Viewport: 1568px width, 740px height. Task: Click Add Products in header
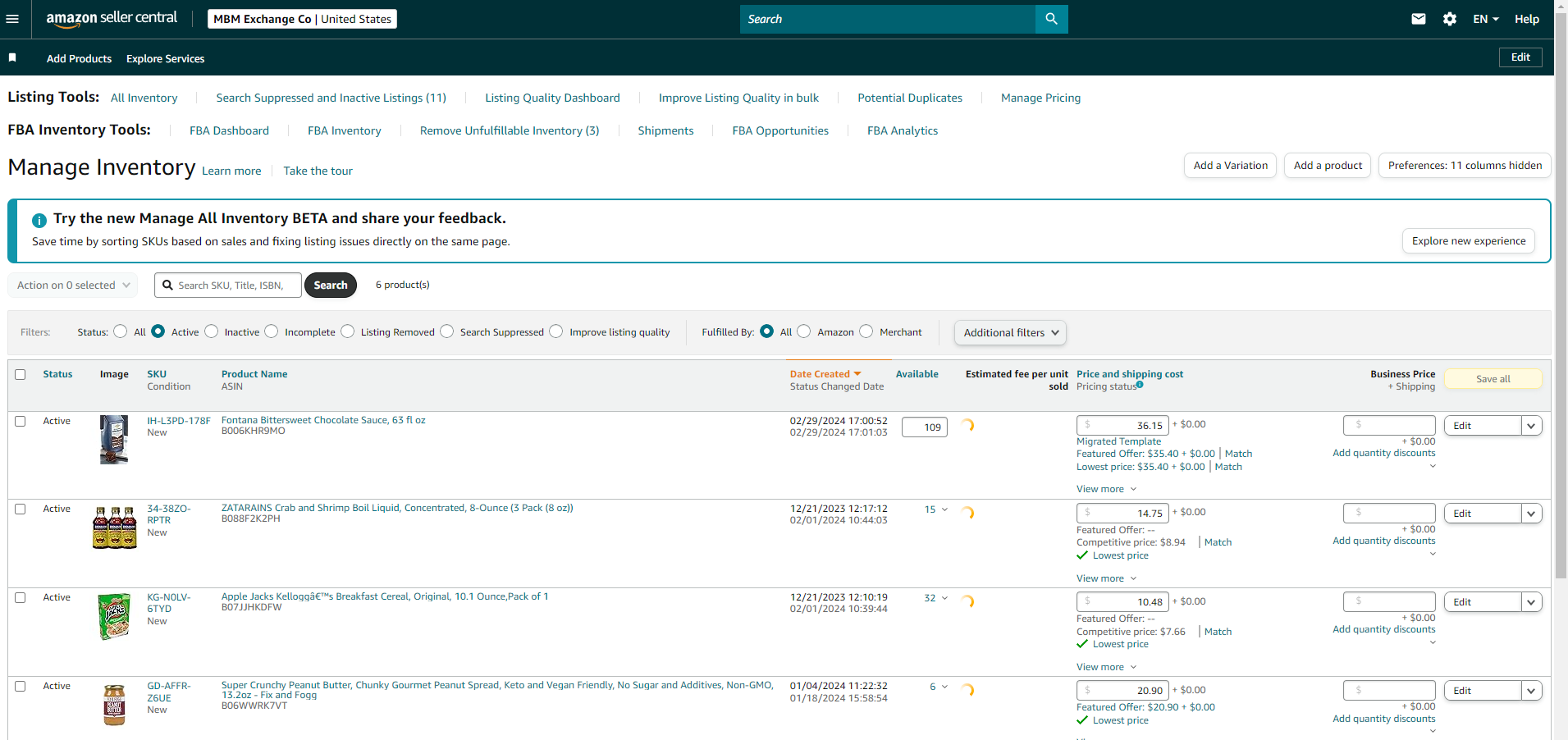[79, 58]
